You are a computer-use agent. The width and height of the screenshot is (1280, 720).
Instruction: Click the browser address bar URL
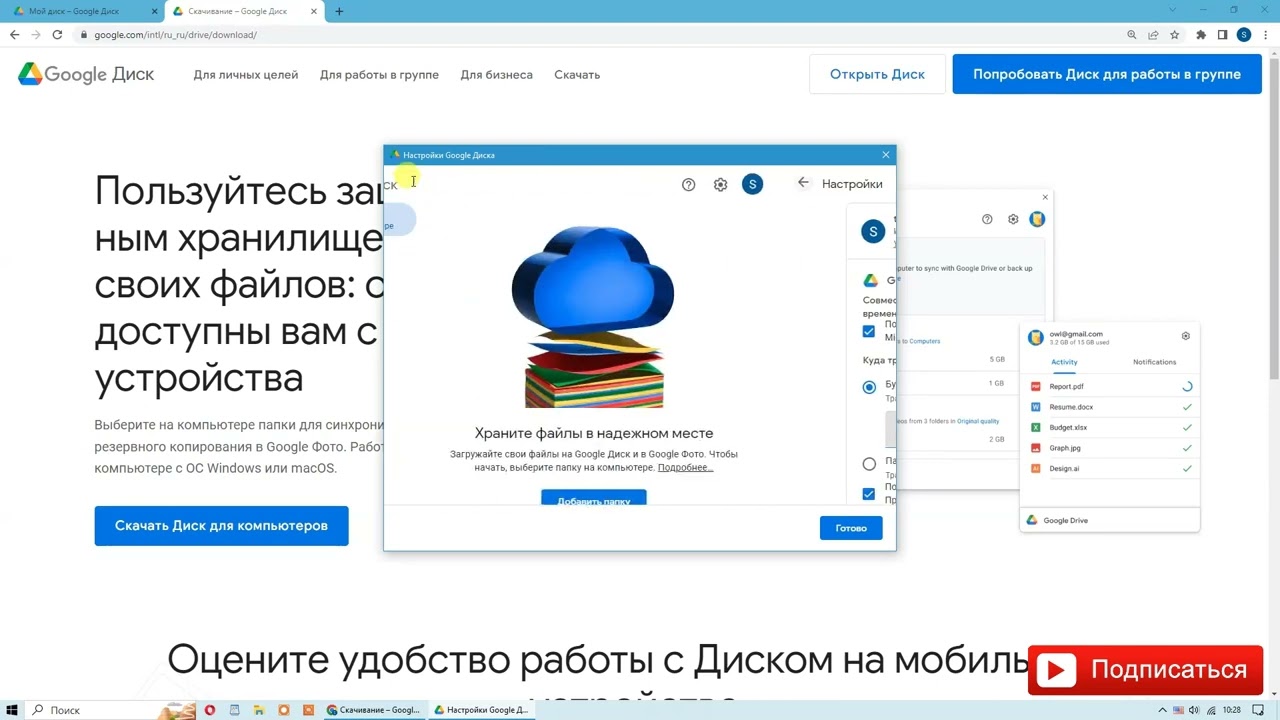(175, 35)
